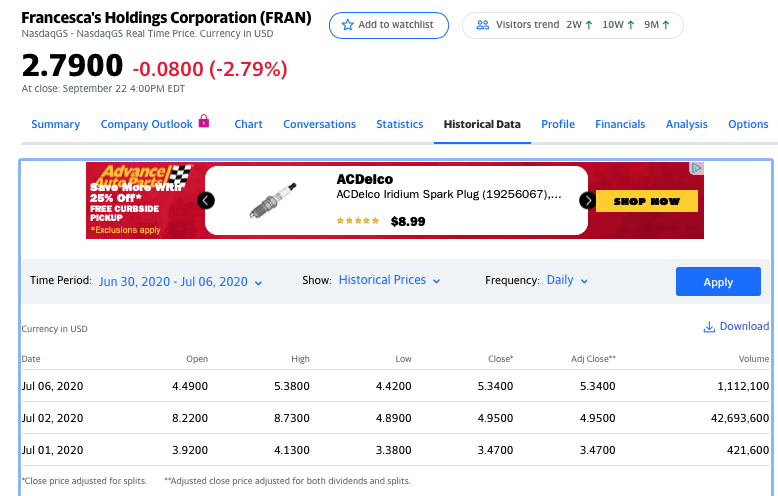Click the AdChoices icon on the banner

[x=697, y=168]
